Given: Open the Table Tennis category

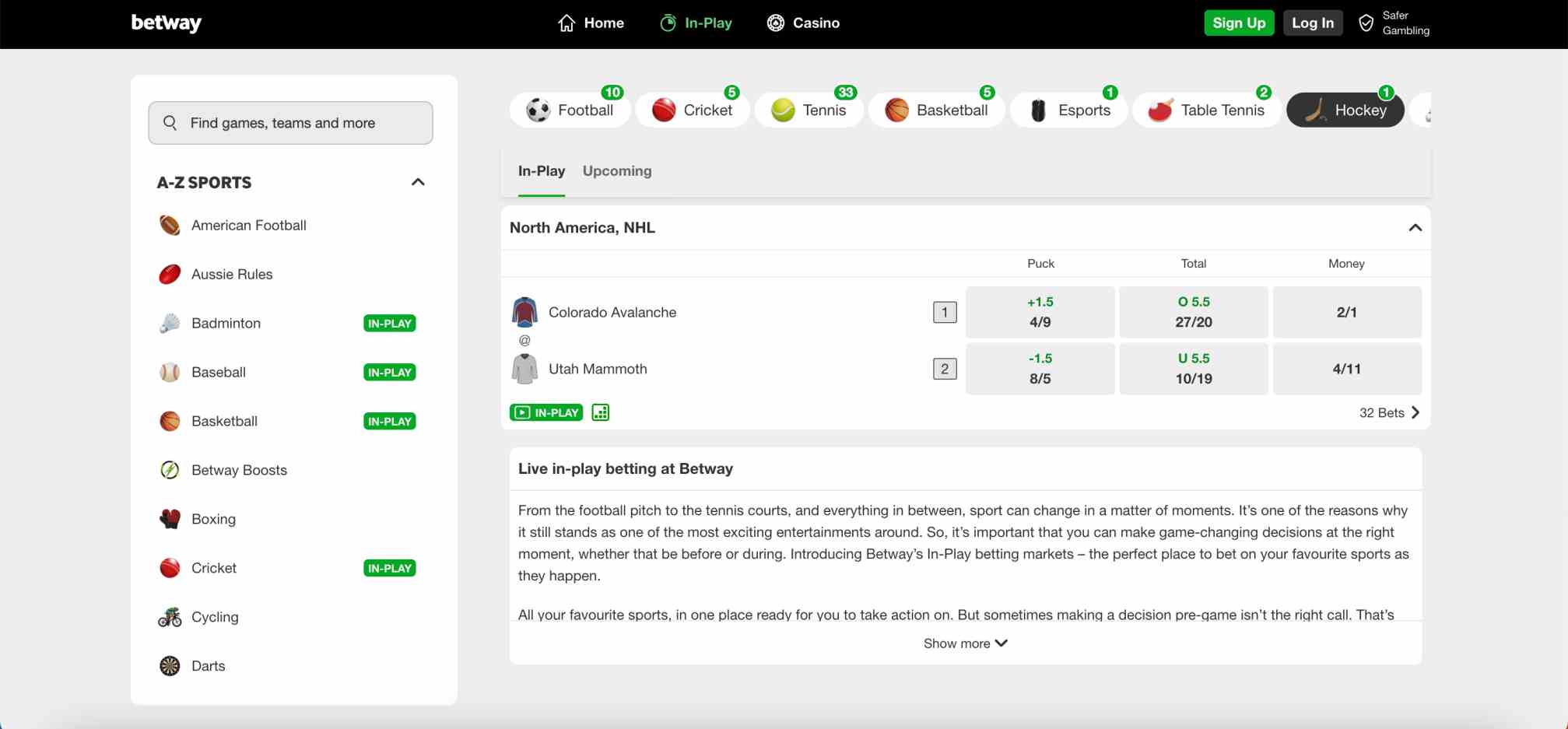Looking at the screenshot, I should [1206, 110].
